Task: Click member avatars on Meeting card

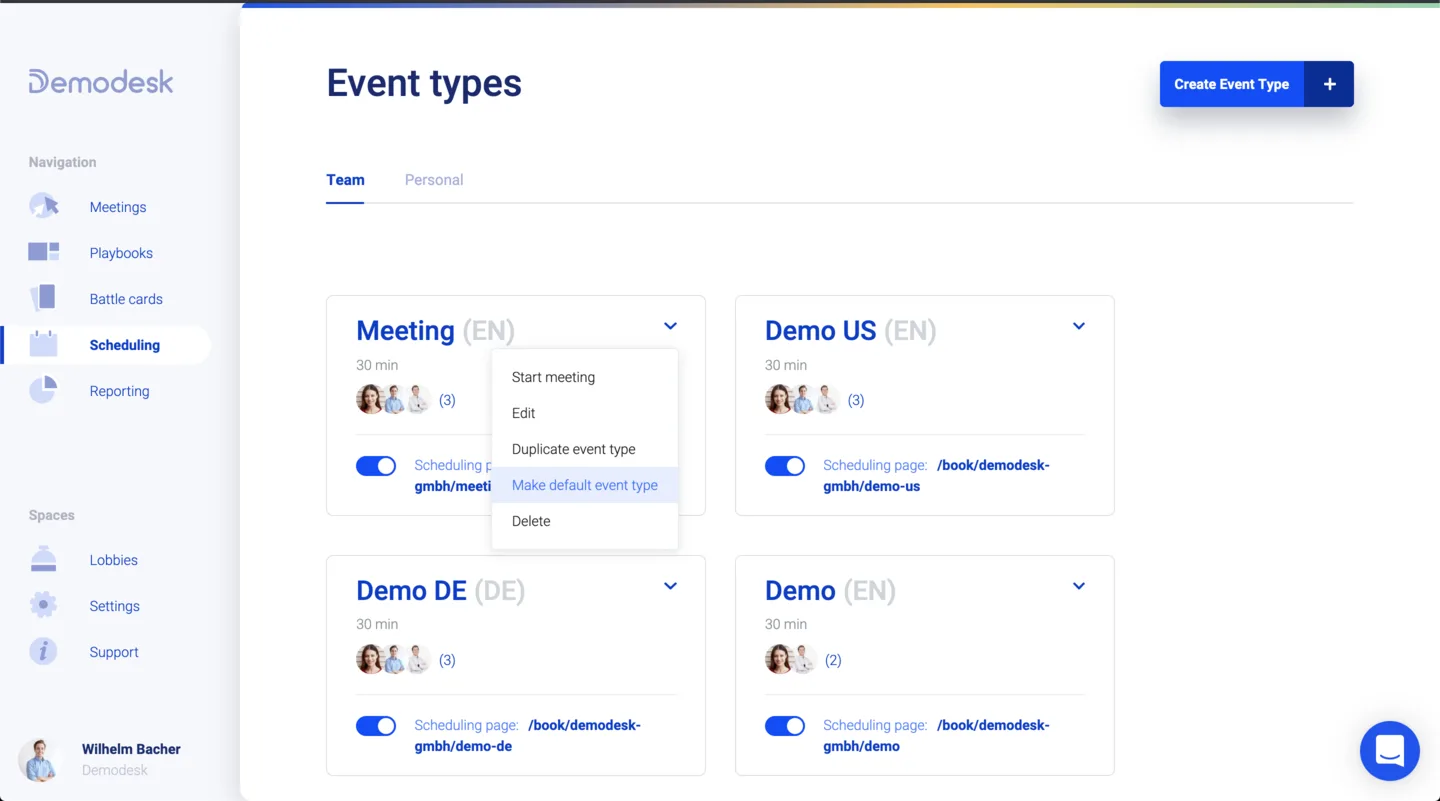Action: (394, 400)
